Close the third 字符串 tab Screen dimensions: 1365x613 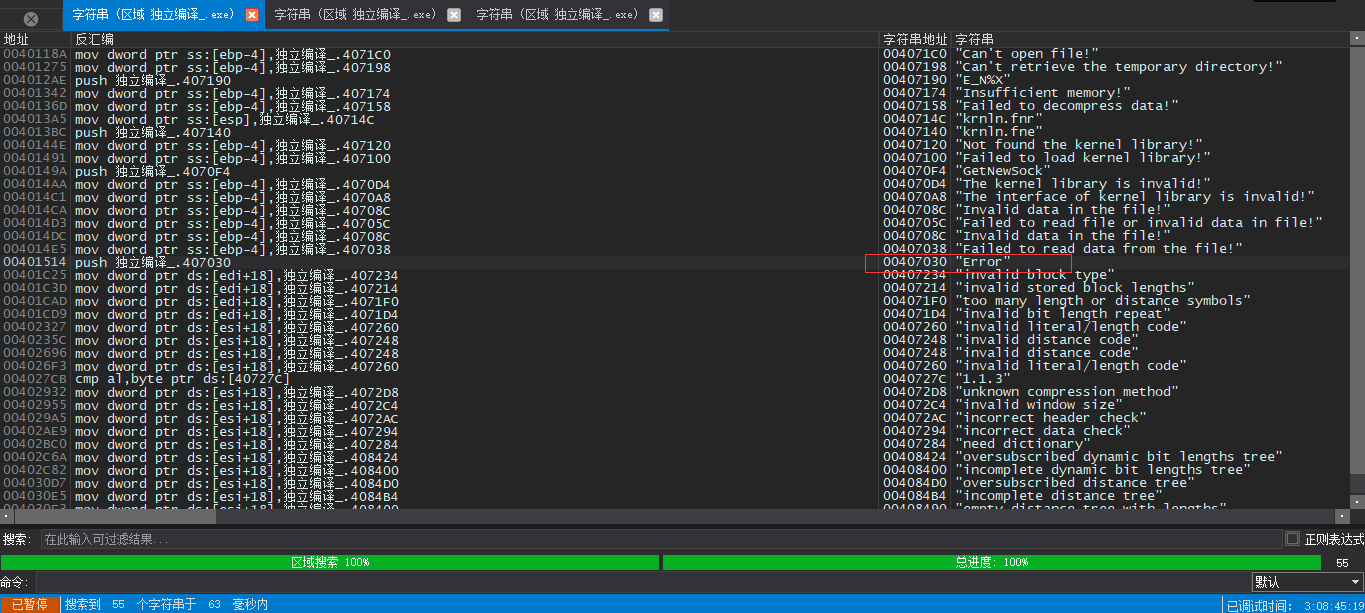click(x=655, y=15)
